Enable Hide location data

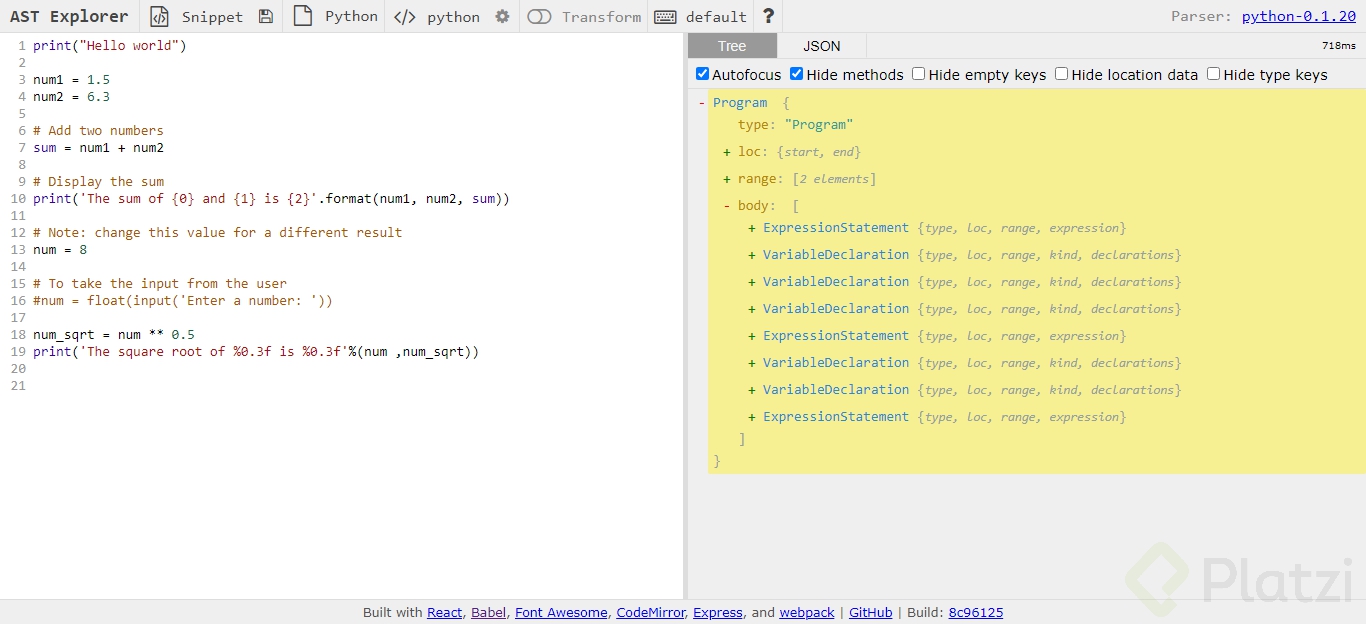(1061, 74)
